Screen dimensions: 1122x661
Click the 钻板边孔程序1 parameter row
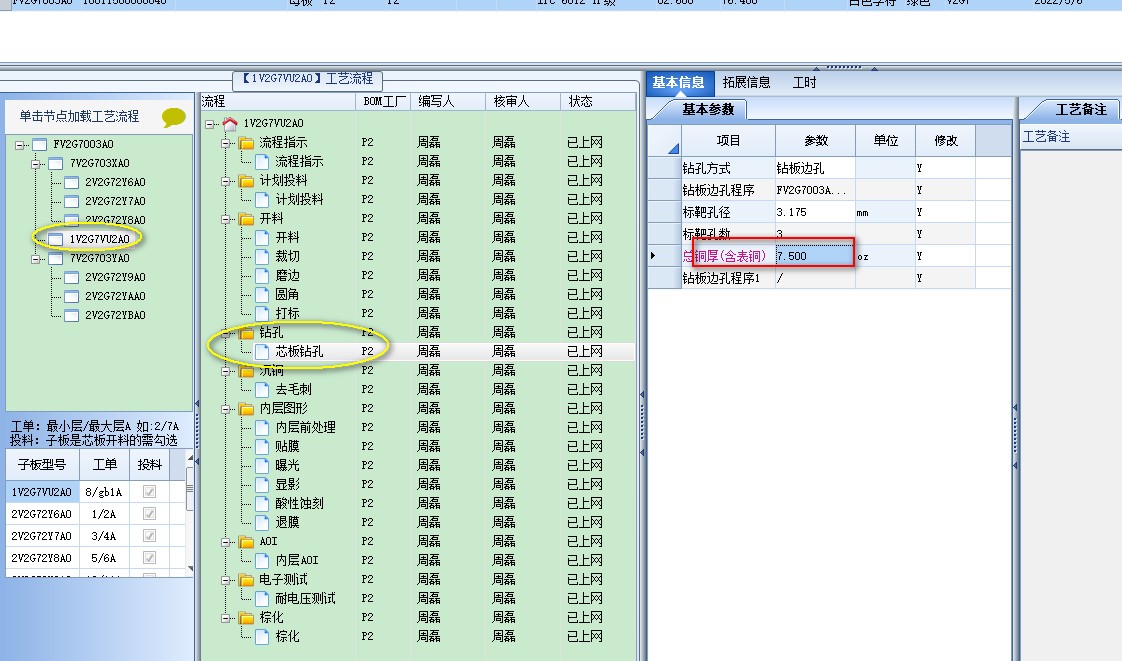click(829, 278)
